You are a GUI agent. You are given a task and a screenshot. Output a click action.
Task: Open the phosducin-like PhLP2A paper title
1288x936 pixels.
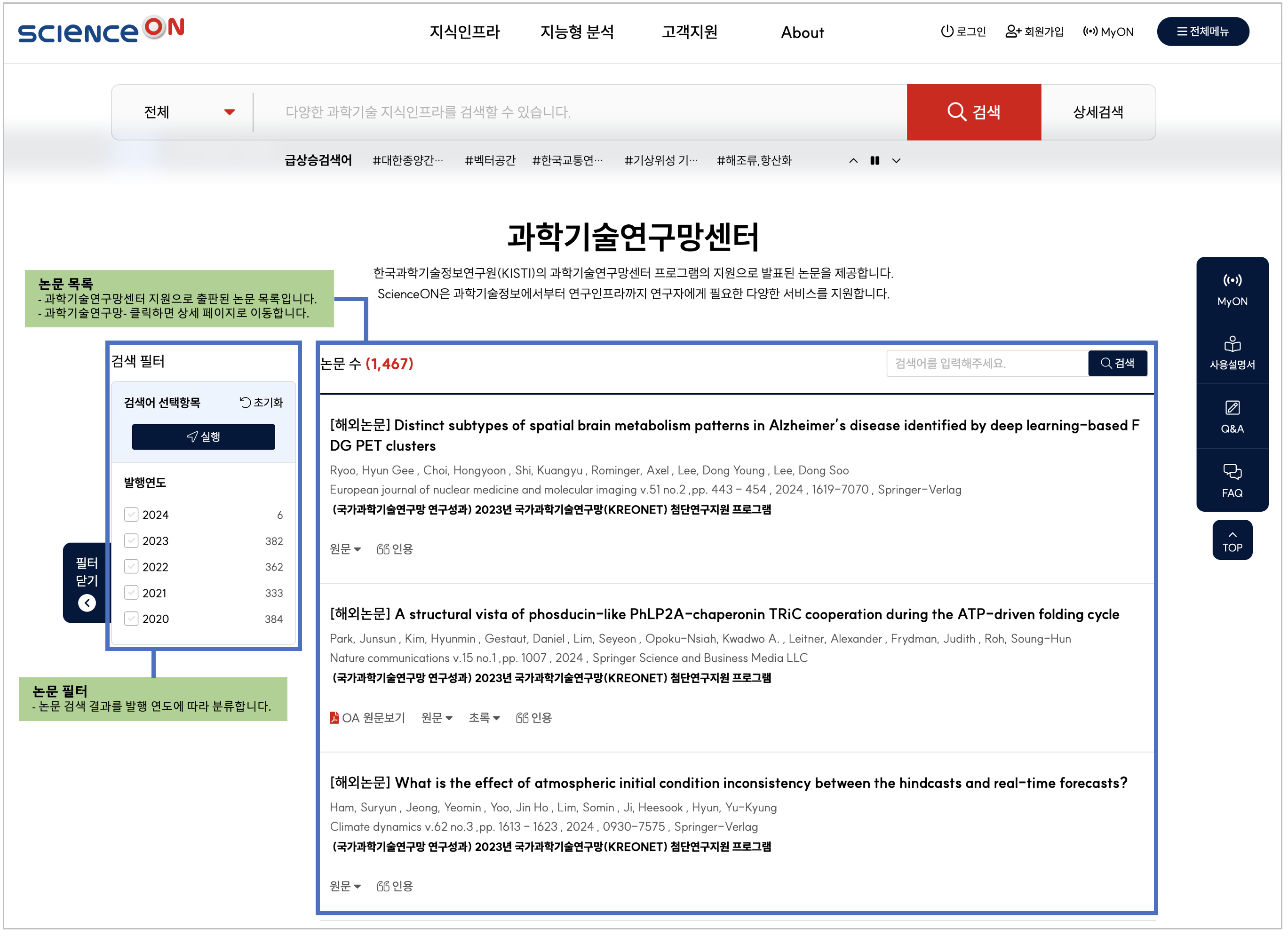[x=724, y=615]
